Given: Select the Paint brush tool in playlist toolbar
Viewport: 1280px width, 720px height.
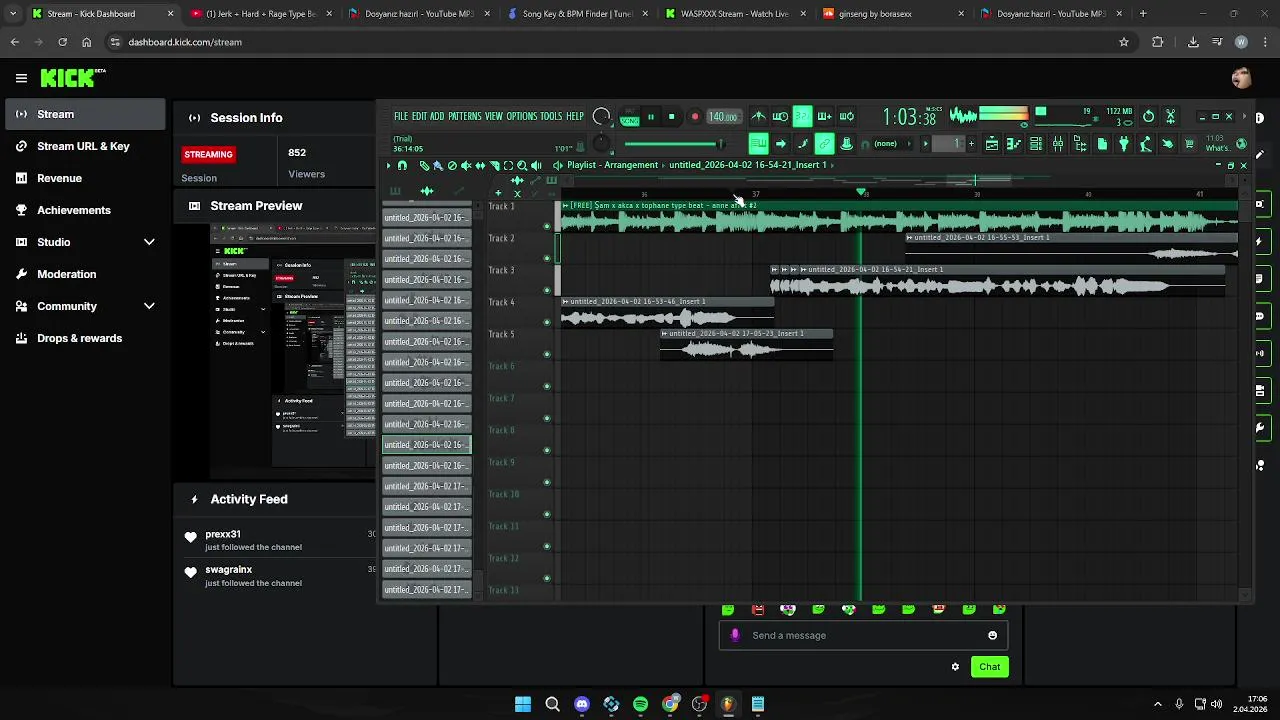Looking at the screenshot, I should pyautogui.click(x=438, y=165).
